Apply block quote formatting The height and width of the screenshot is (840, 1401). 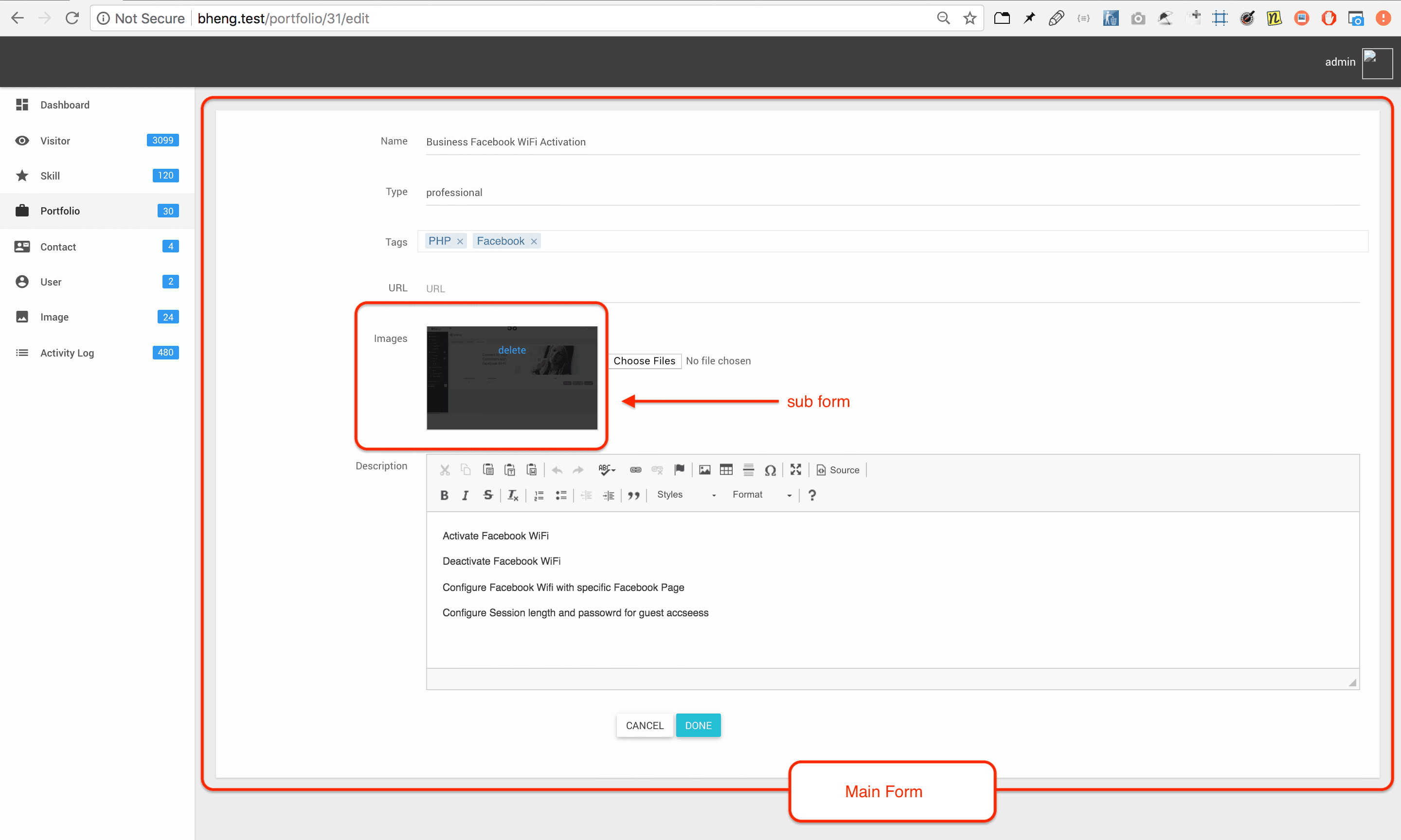pyautogui.click(x=634, y=495)
